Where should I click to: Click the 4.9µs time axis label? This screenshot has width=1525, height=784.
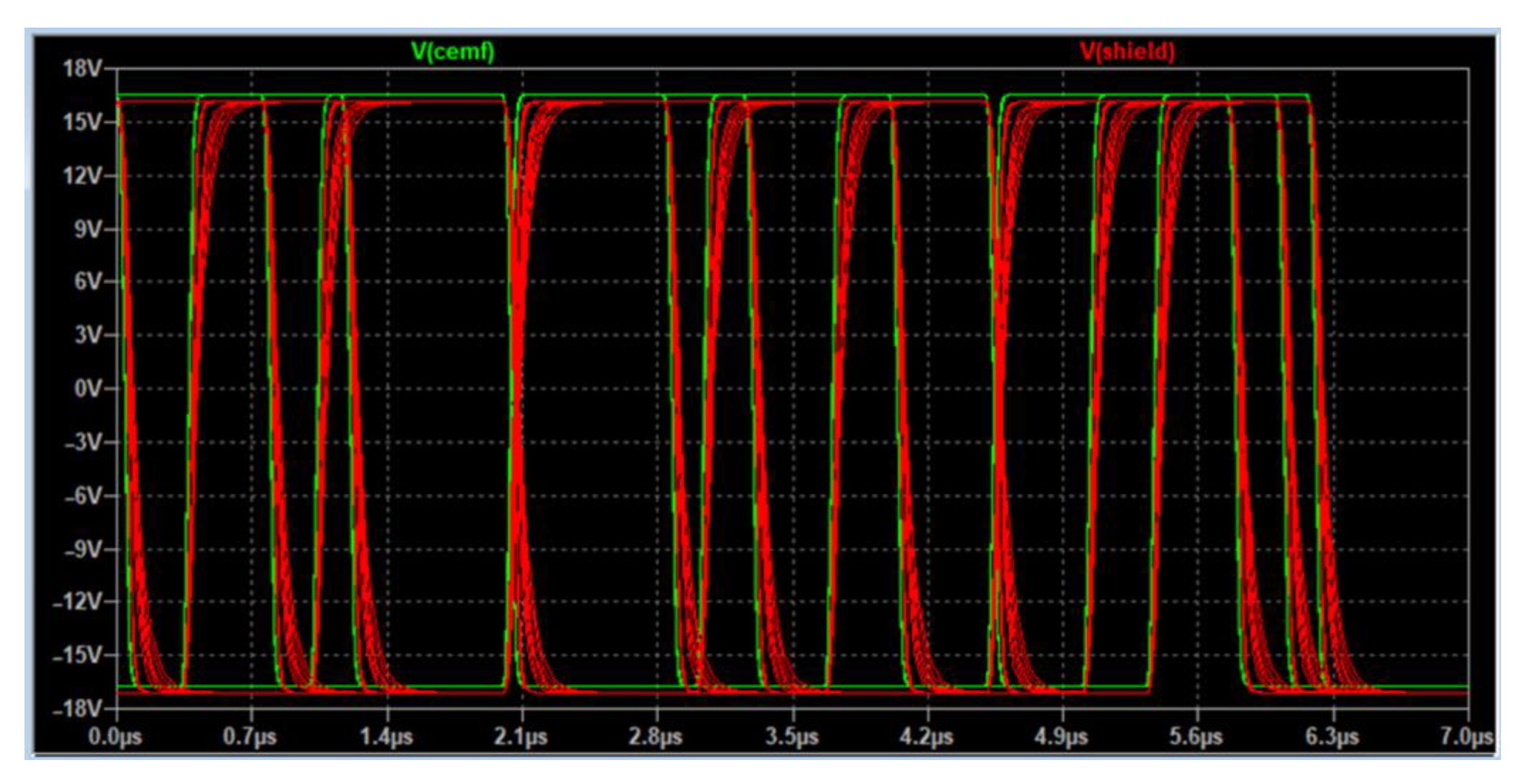click(1061, 738)
